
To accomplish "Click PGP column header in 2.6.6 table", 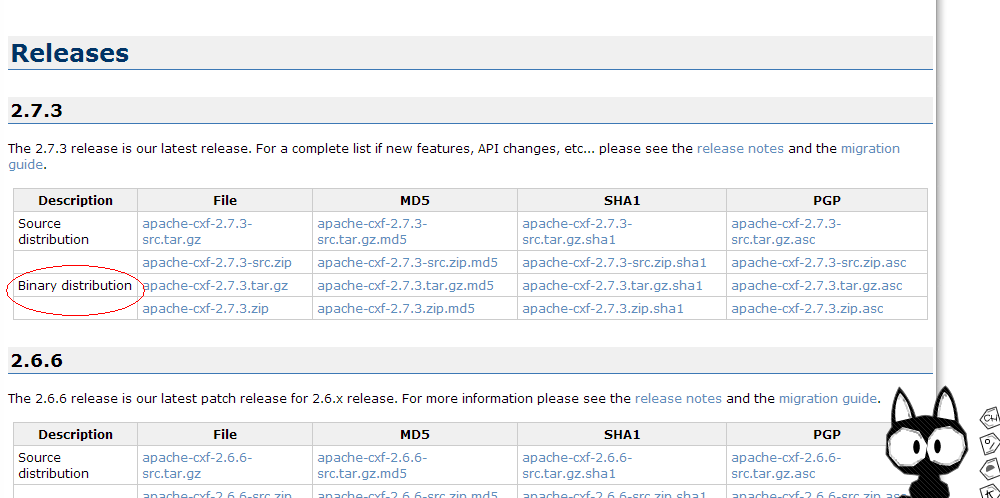I will [x=827, y=434].
